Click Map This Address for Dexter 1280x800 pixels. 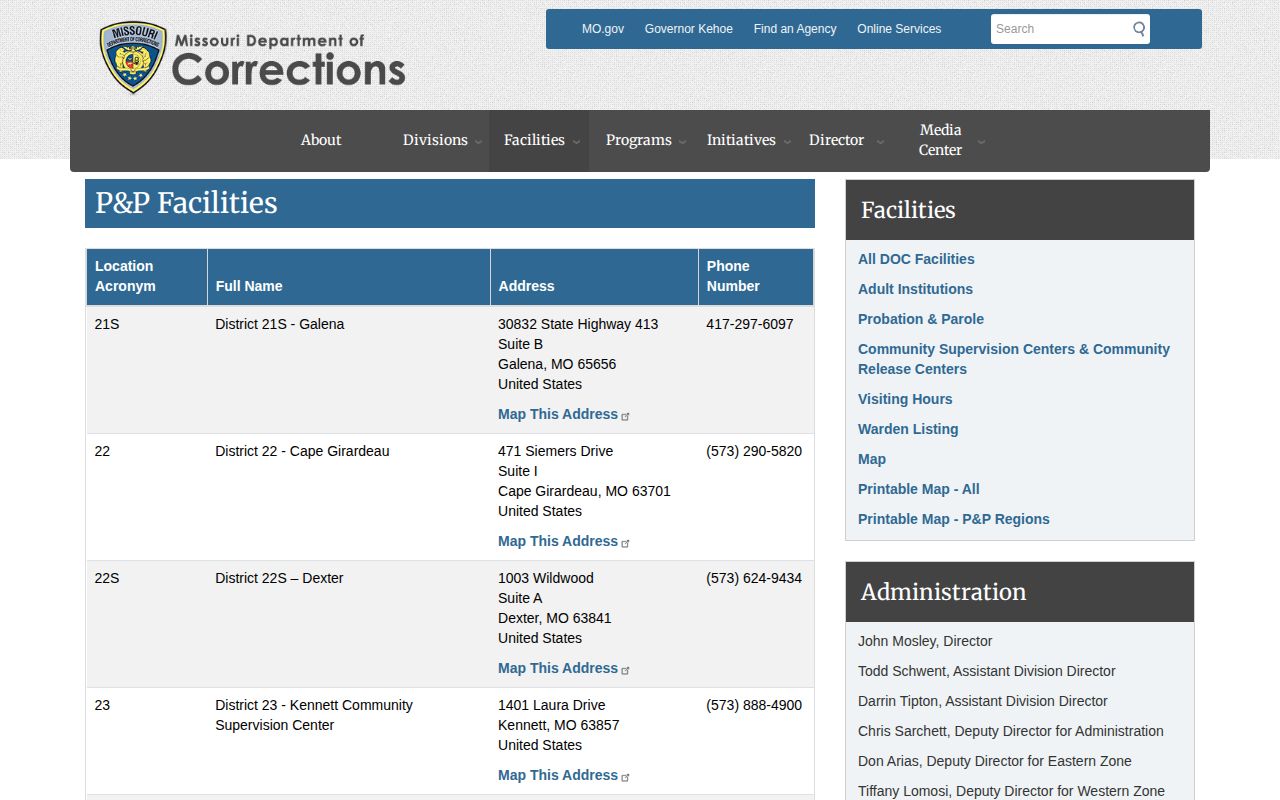(558, 668)
